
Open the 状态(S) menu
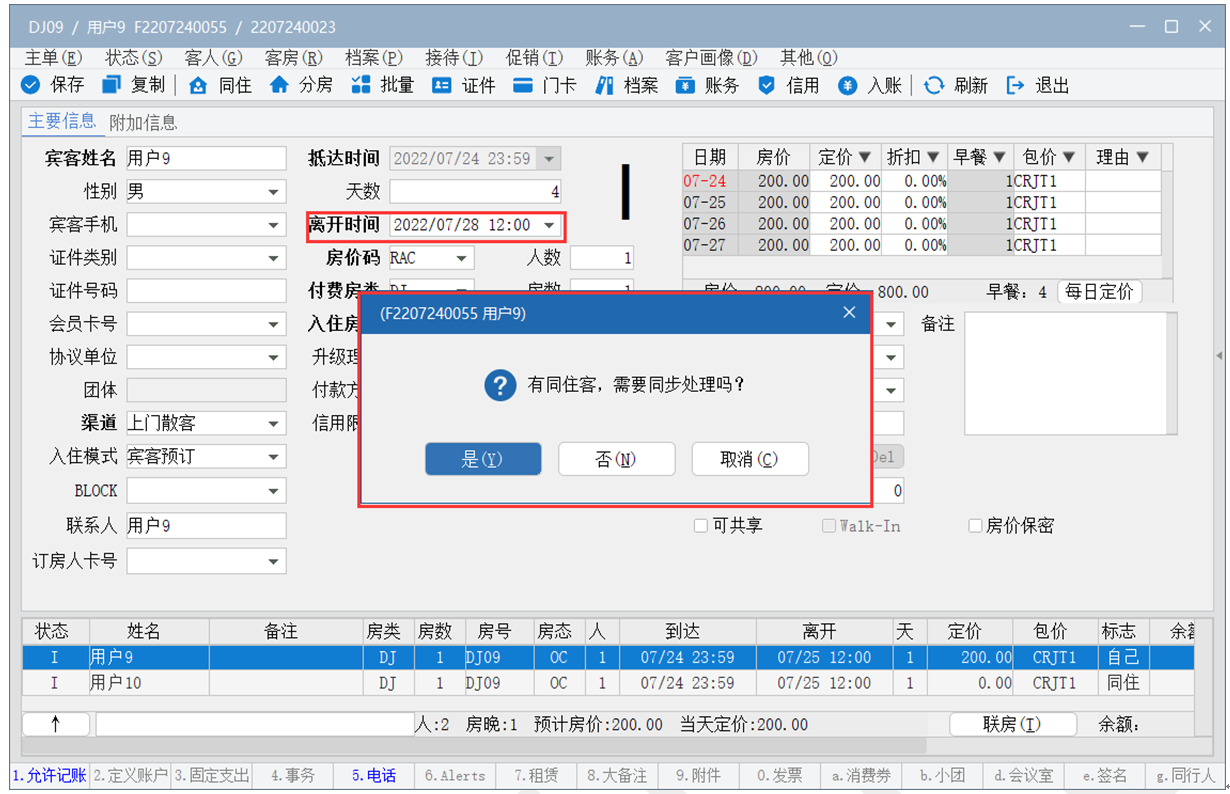(133, 58)
